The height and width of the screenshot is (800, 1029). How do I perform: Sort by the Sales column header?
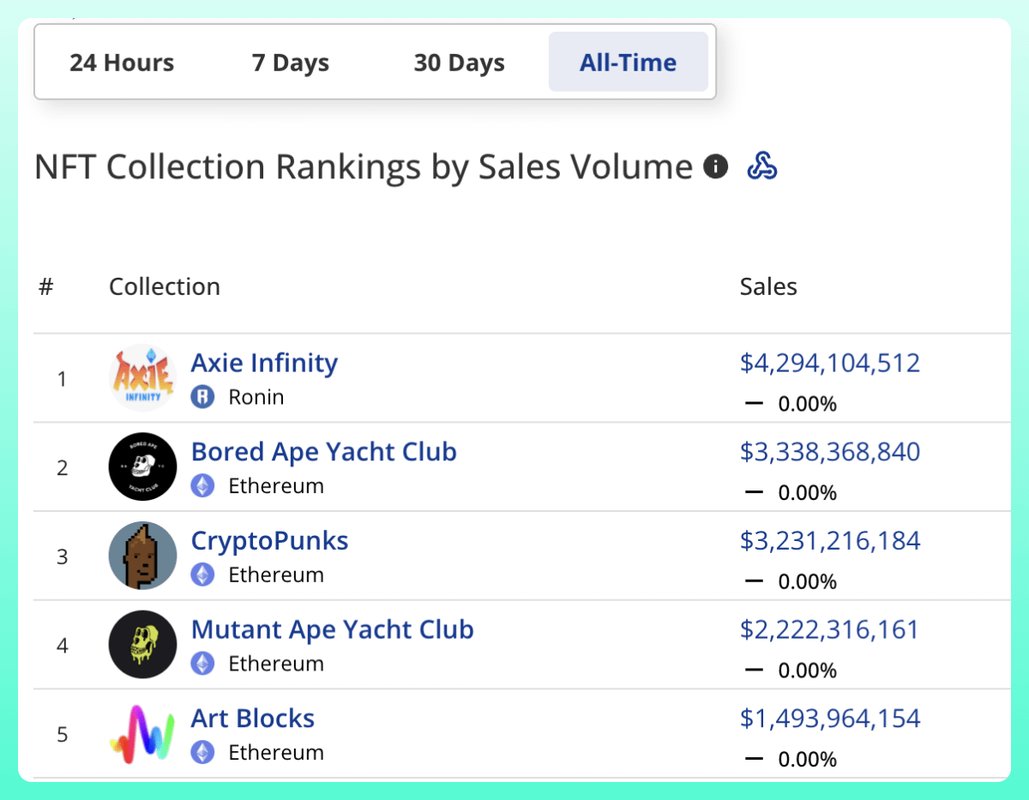[768, 287]
